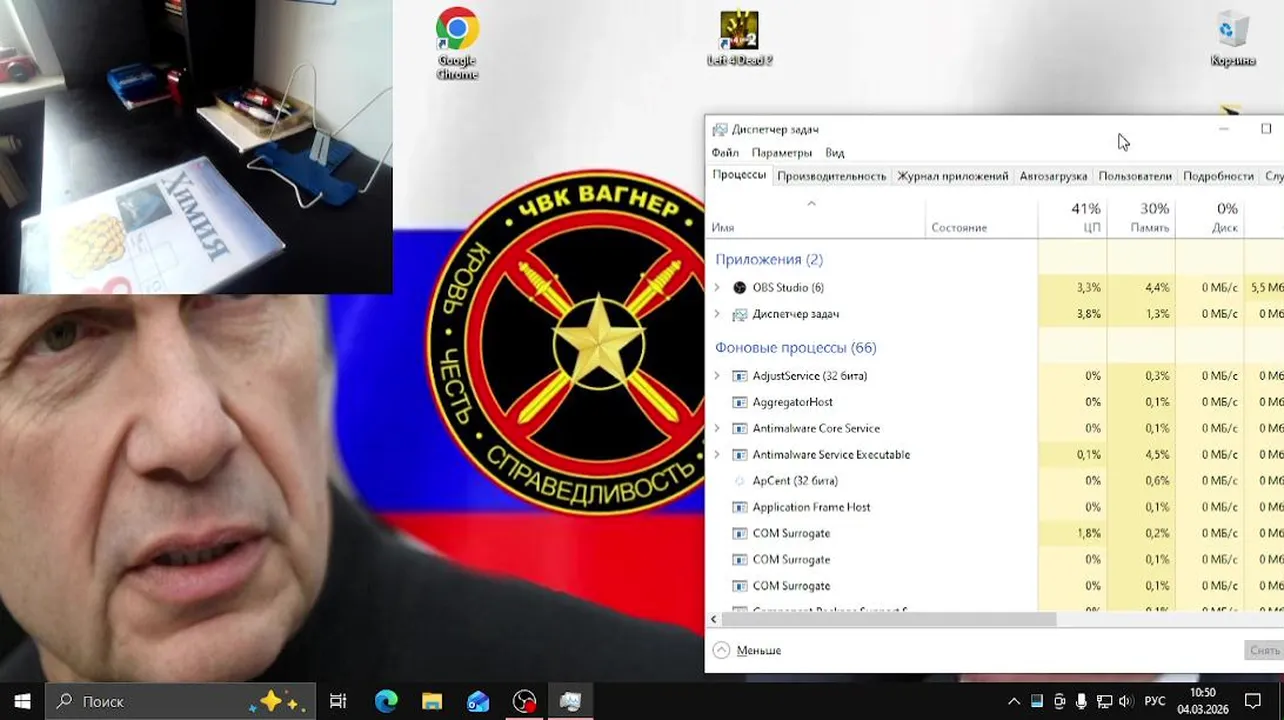Select the COM Surrogate row with 1,8% CPU
The height and width of the screenshot is (720, 1284).
995,533
